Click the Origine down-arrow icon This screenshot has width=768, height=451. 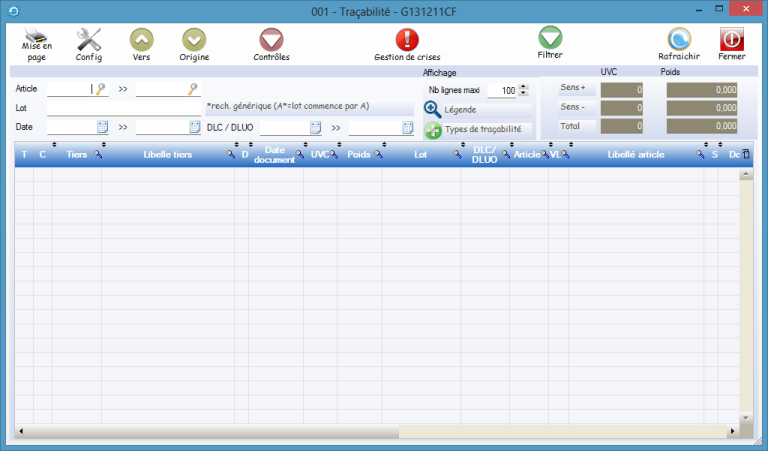tap(194, 40)
